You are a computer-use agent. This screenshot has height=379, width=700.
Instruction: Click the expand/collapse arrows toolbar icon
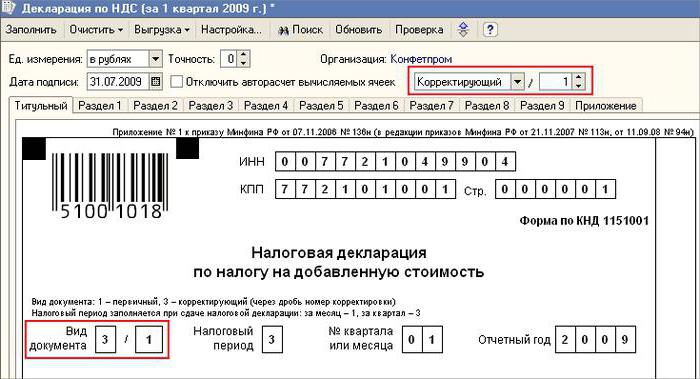click(463, 30)
